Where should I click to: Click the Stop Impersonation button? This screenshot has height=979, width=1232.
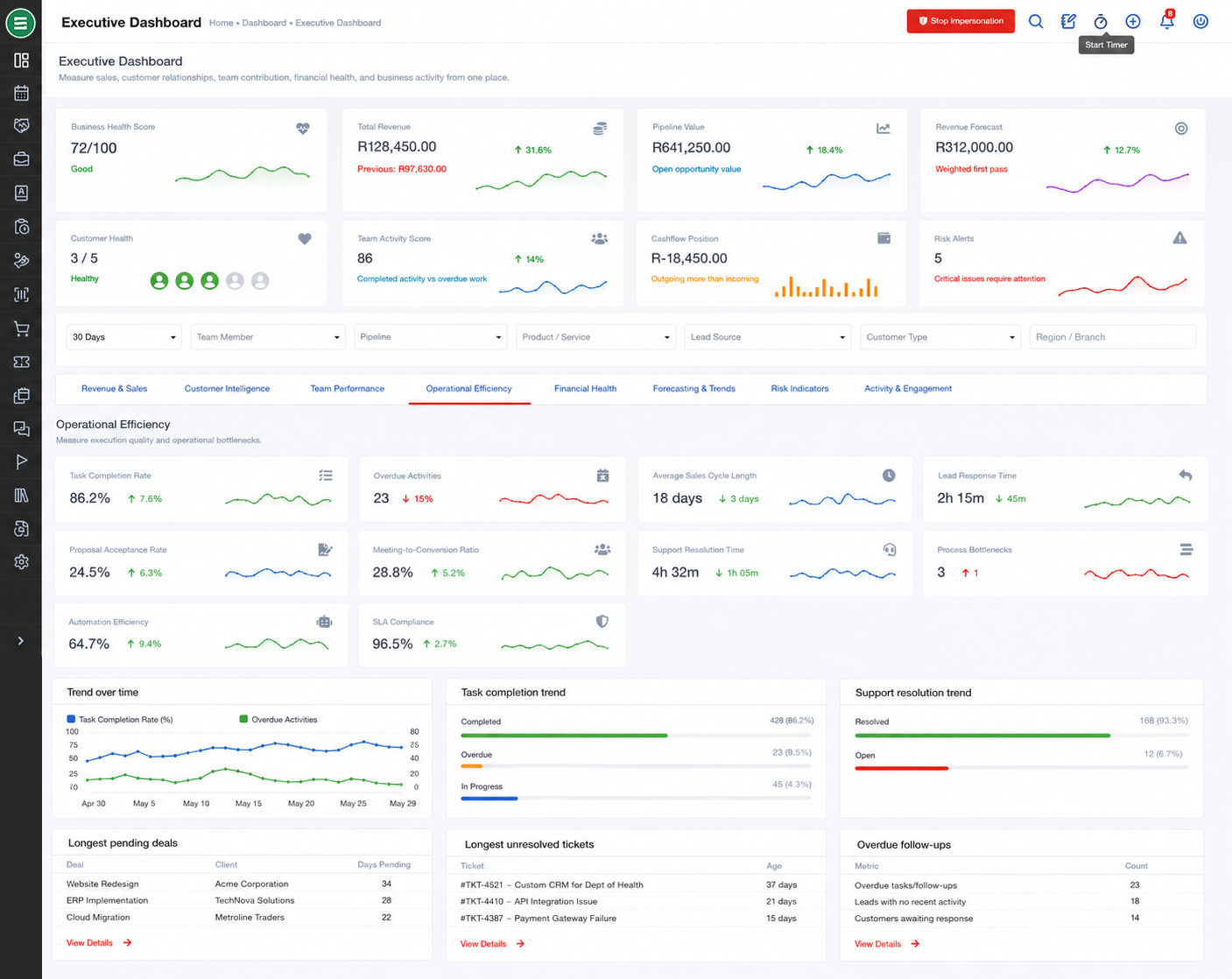[x=961, y=21]
